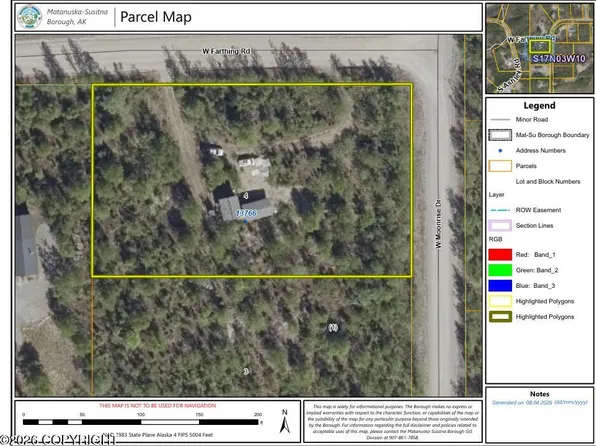Click the Layer legend group label
596x446 pixels.
point(496,194)
